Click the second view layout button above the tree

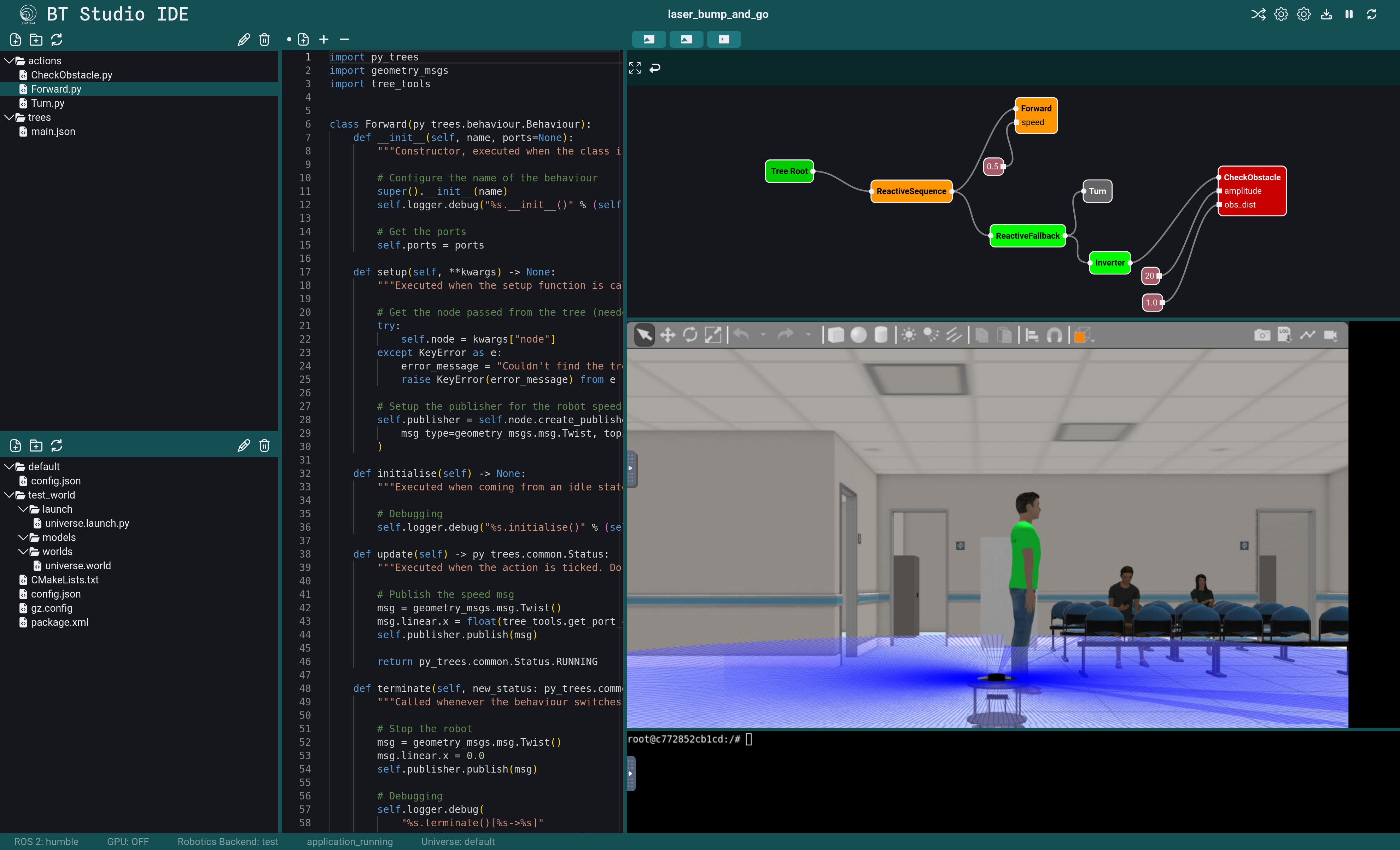pos(686,39)
